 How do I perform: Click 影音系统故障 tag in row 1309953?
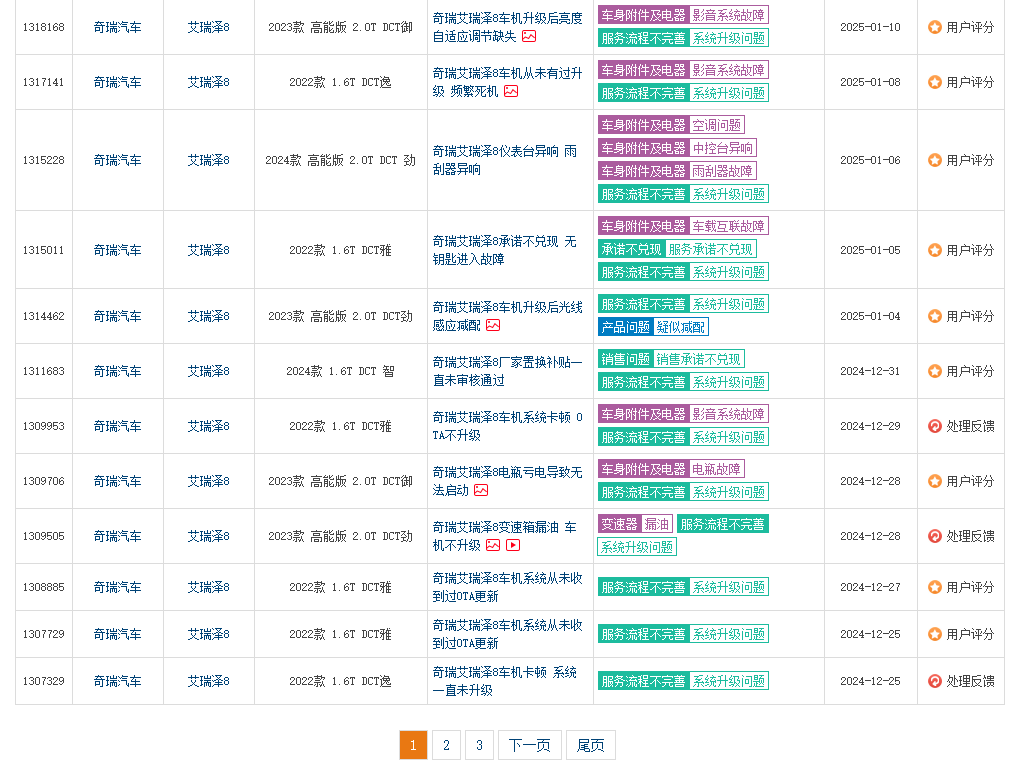pyautogui.click(x=729, y=414)
